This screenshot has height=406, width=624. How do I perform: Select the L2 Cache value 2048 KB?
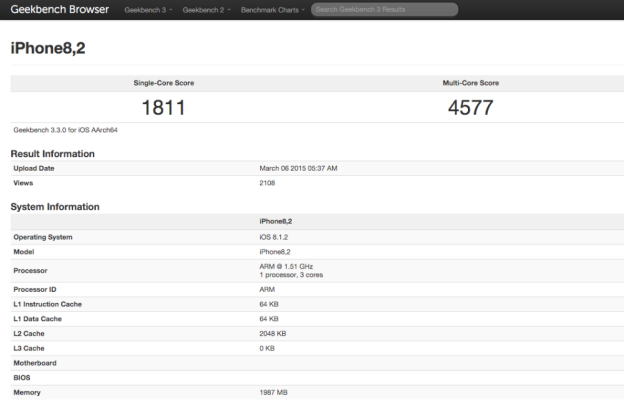coord(273,334)
